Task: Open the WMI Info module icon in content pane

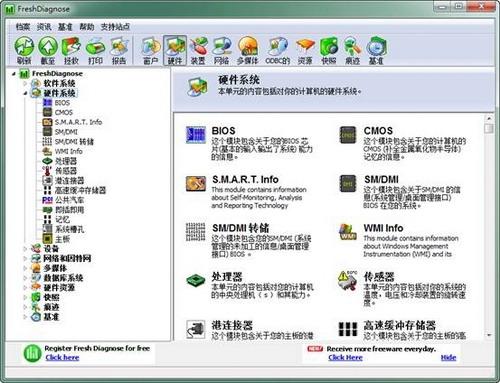Action: (x=348, y=232)
